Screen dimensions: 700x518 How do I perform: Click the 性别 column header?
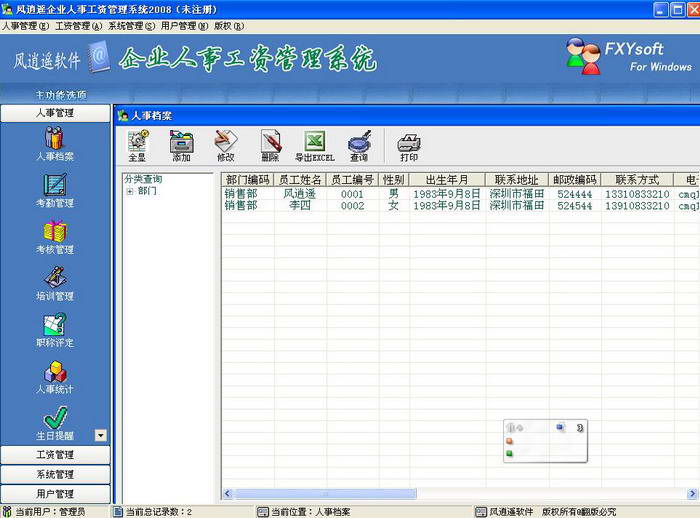click(x=394, y=180)
